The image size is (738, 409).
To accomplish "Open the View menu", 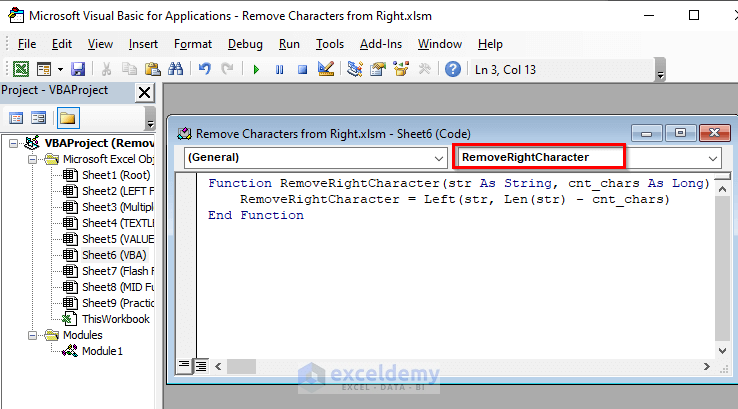I will (x=100, y=44).
